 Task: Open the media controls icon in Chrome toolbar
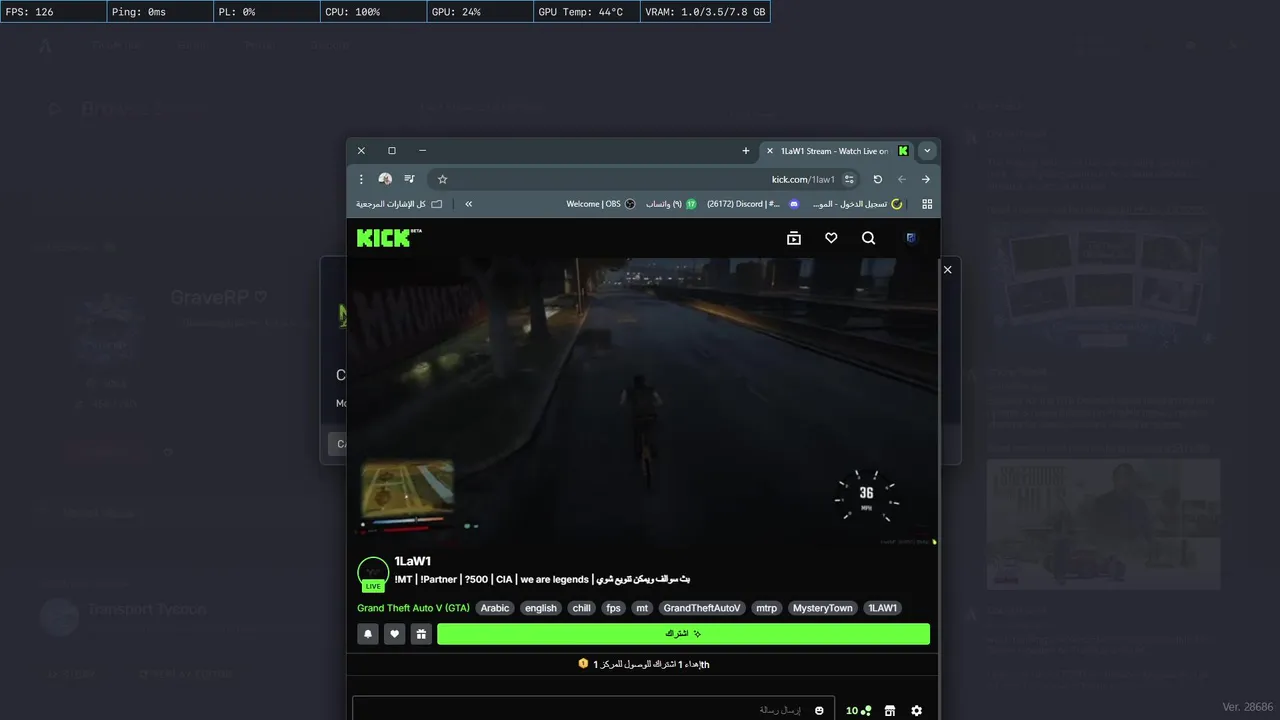pos(409,179)
